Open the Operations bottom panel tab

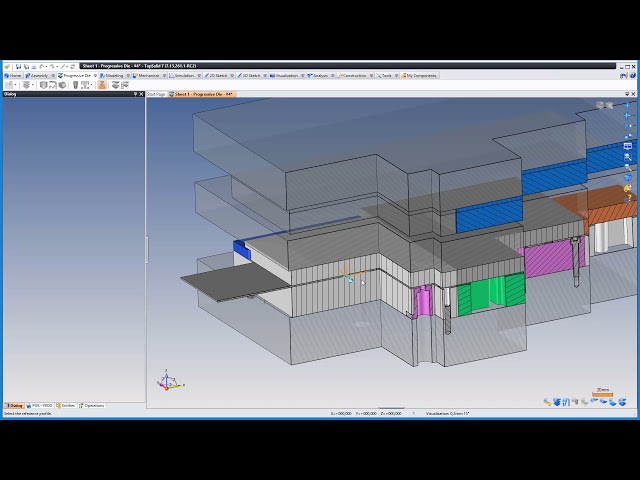pos(92,405)
